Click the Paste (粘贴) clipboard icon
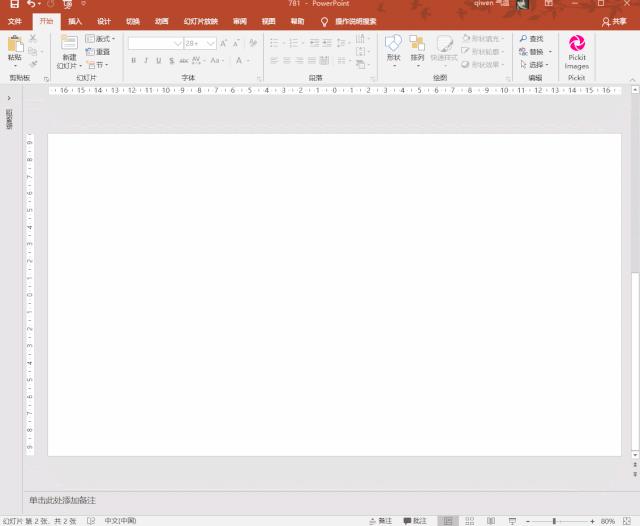 [14, 47]
